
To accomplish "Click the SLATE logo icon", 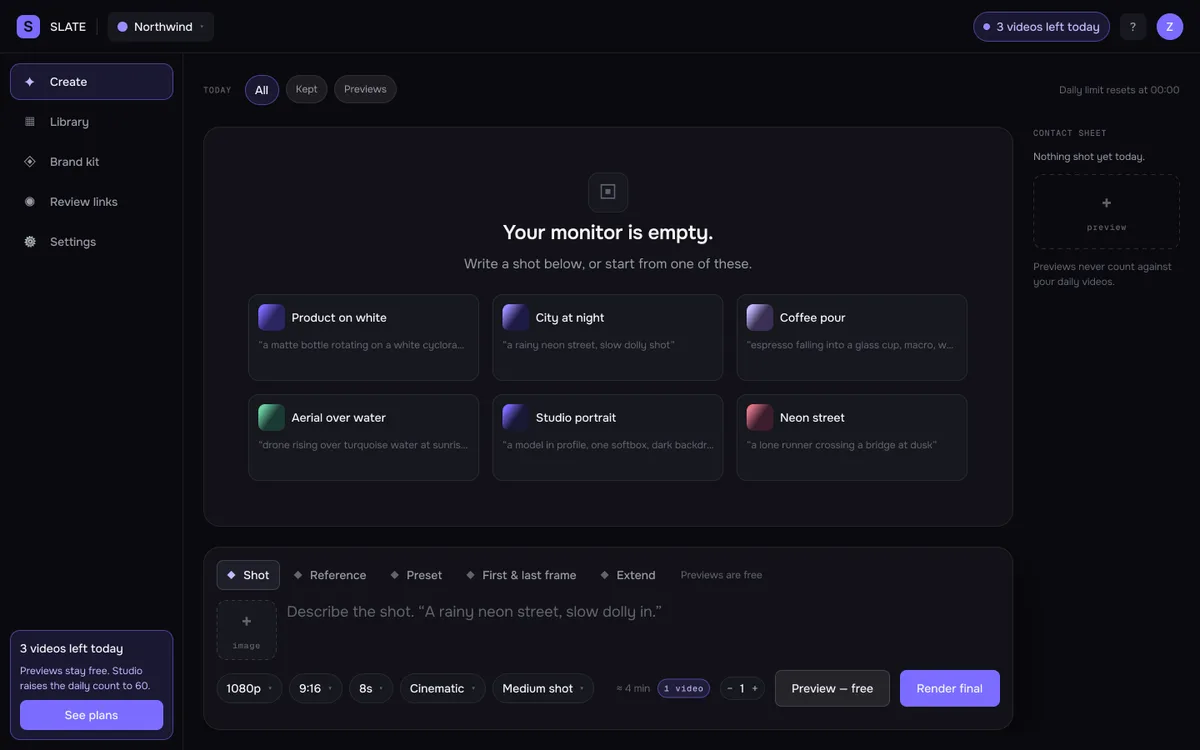I will tap(28, 27).
